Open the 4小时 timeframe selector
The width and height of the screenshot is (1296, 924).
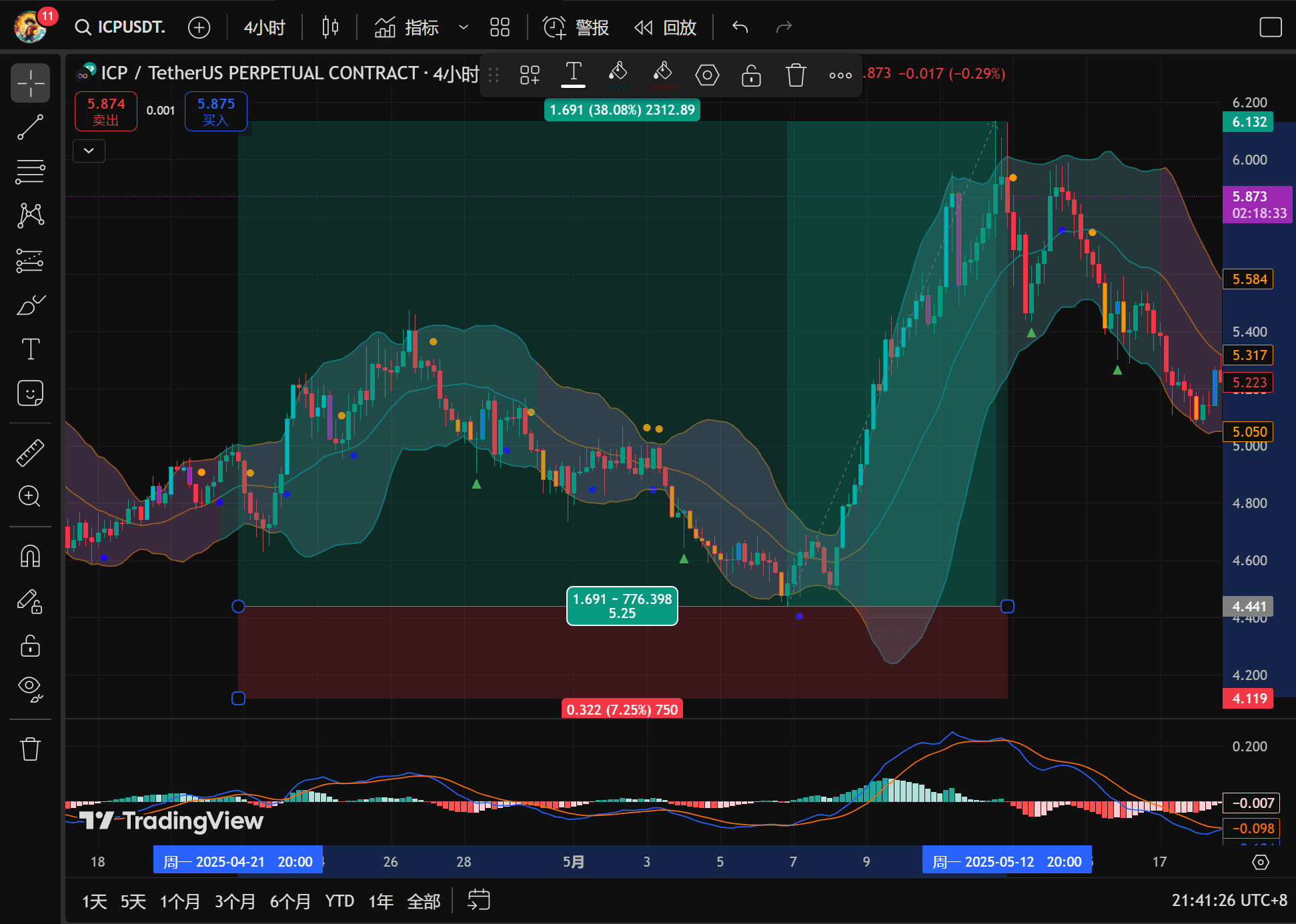click(264, 27)
